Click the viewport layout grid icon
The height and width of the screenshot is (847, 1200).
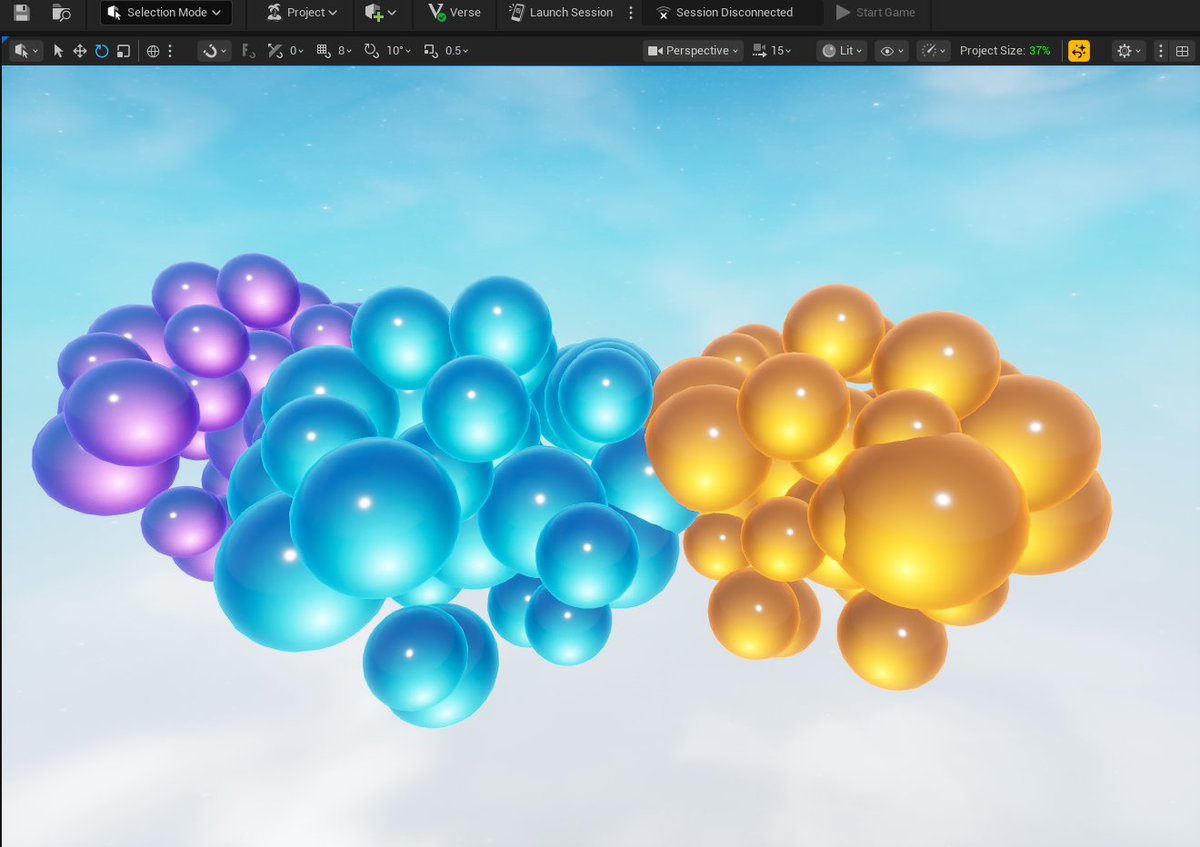1181,51
